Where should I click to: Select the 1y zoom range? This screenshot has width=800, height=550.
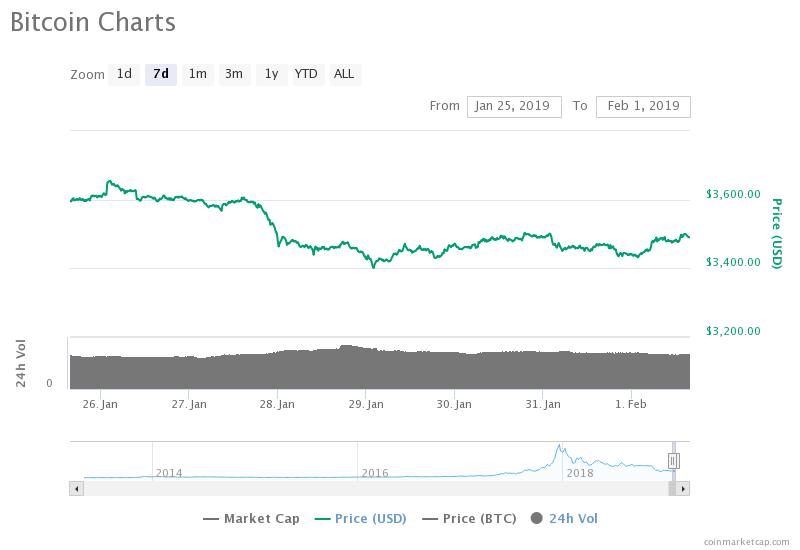point(271,74)
